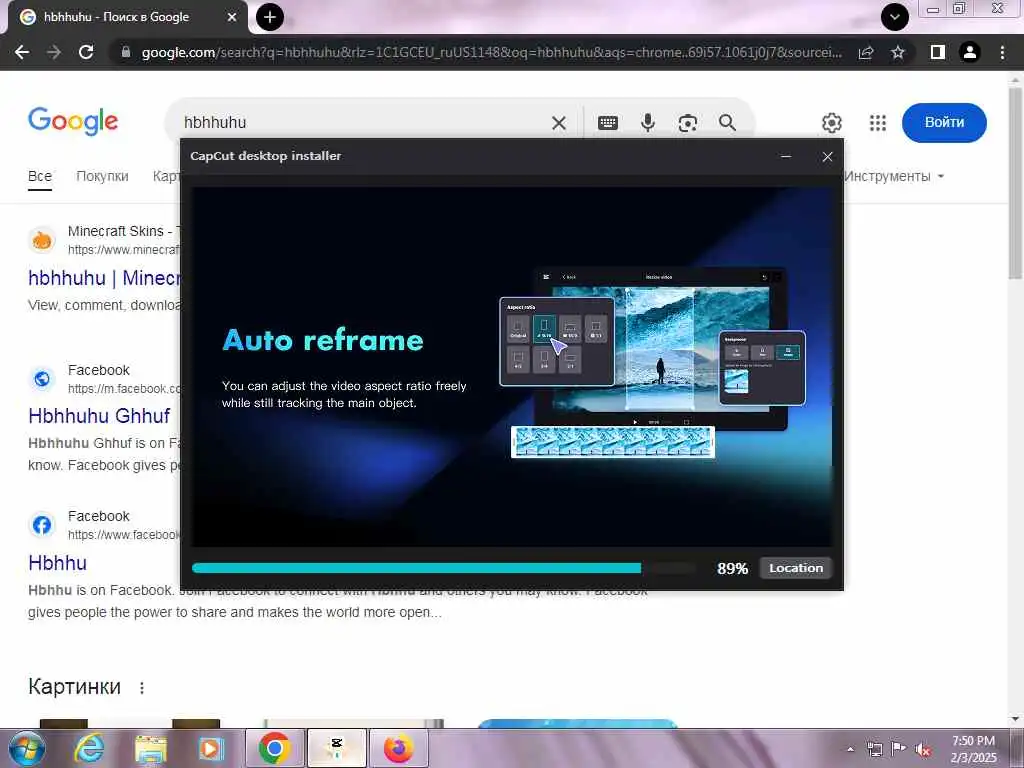
Task: Click the Minecraft Skins pumpkin favicon
Action: tap(42, 240)
